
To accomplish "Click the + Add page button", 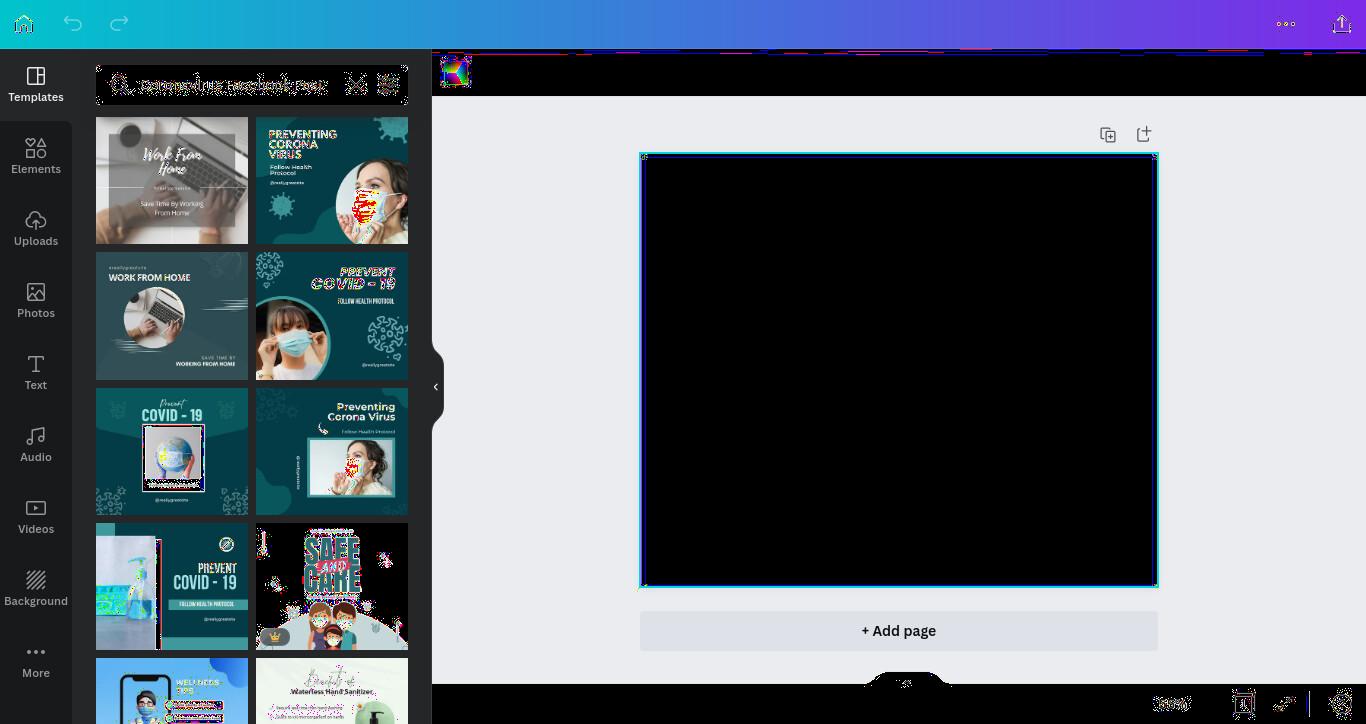I will (x=899, y=631).
